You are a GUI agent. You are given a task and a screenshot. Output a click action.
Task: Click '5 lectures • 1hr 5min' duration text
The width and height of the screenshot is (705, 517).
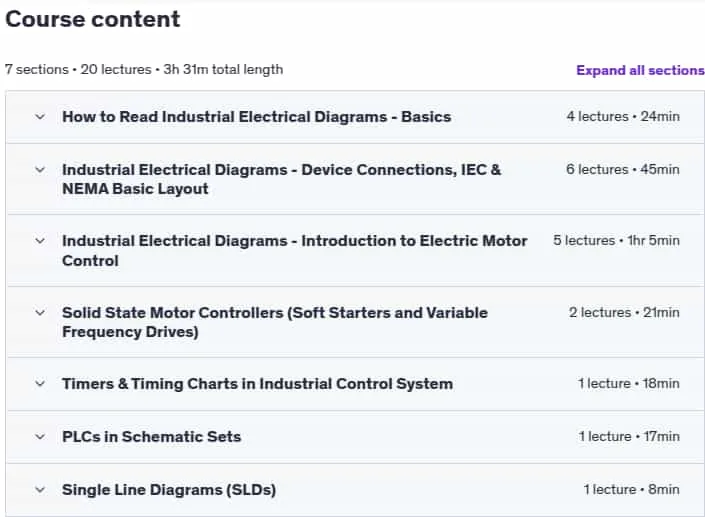click(616, 241)
